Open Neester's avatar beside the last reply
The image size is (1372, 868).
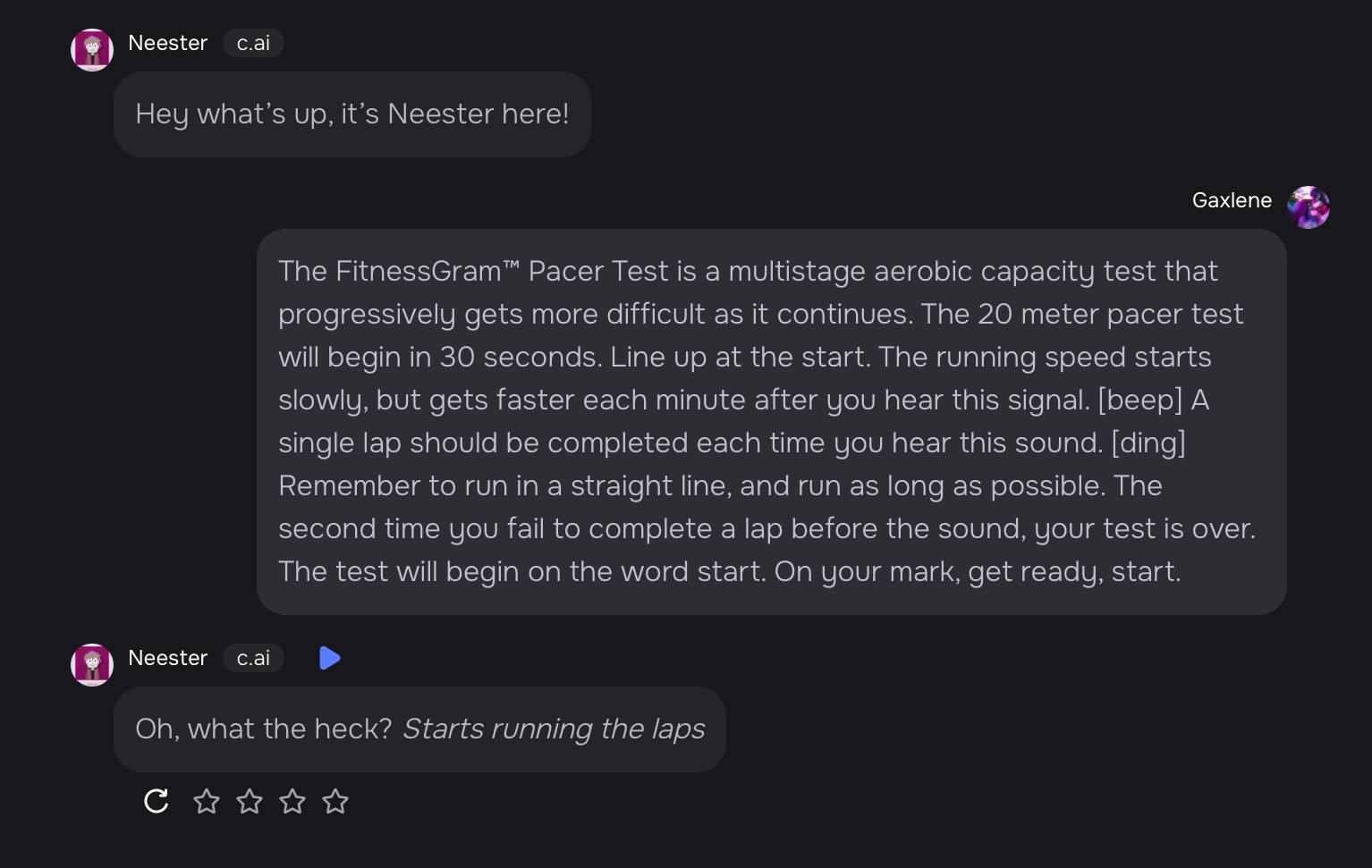pos(92,665)
